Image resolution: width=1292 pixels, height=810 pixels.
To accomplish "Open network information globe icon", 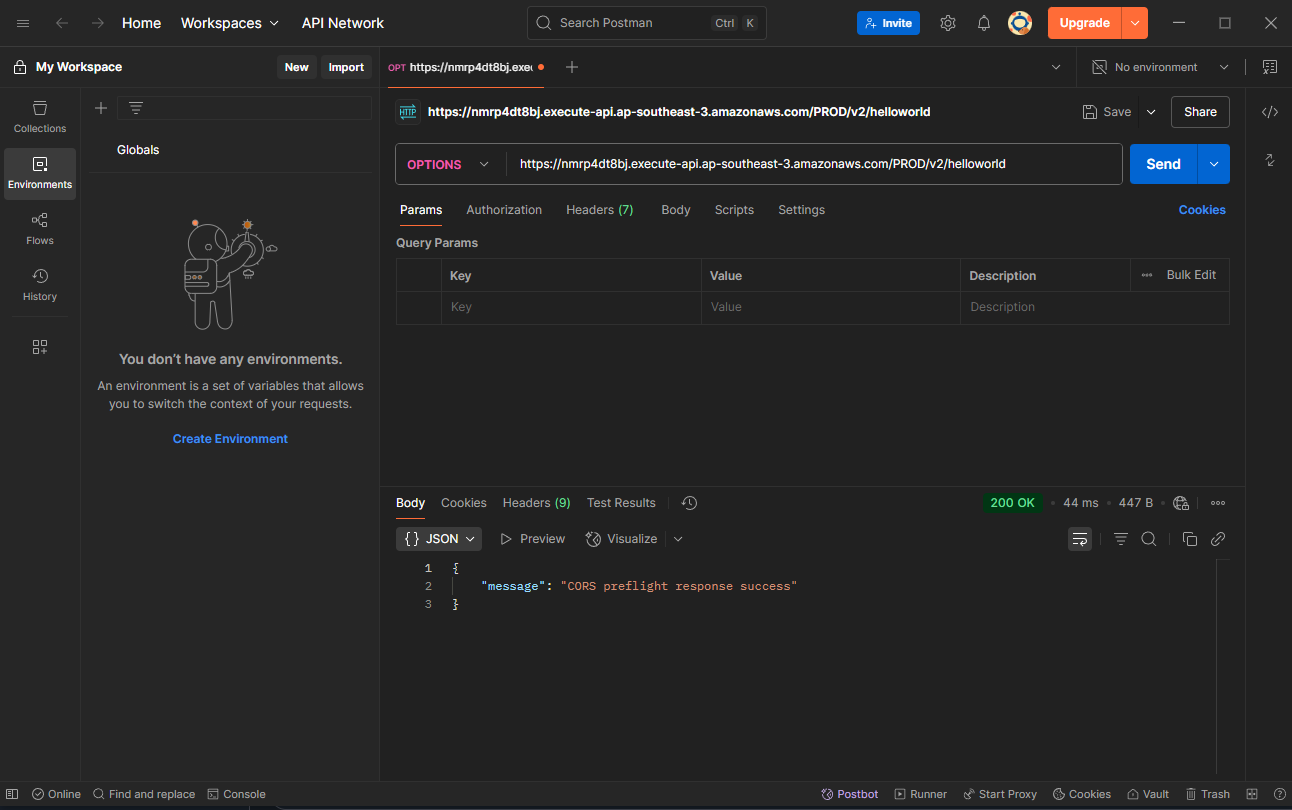I will (1181, 503).
